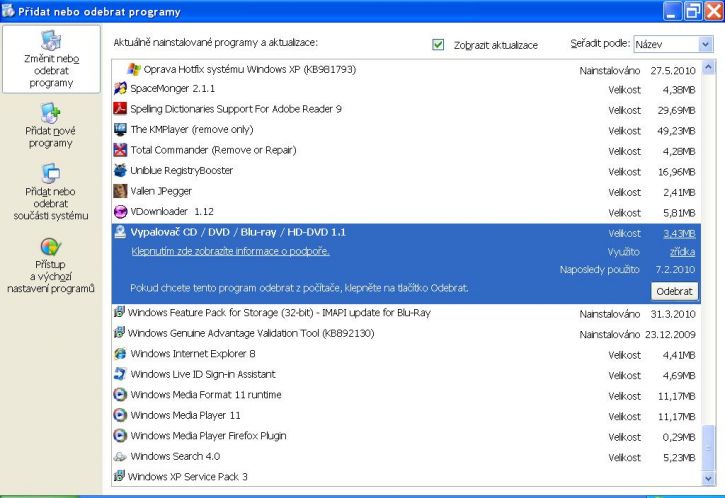
Task: Open the Seřadit podle Název dropdown
Action: point(673,44)
